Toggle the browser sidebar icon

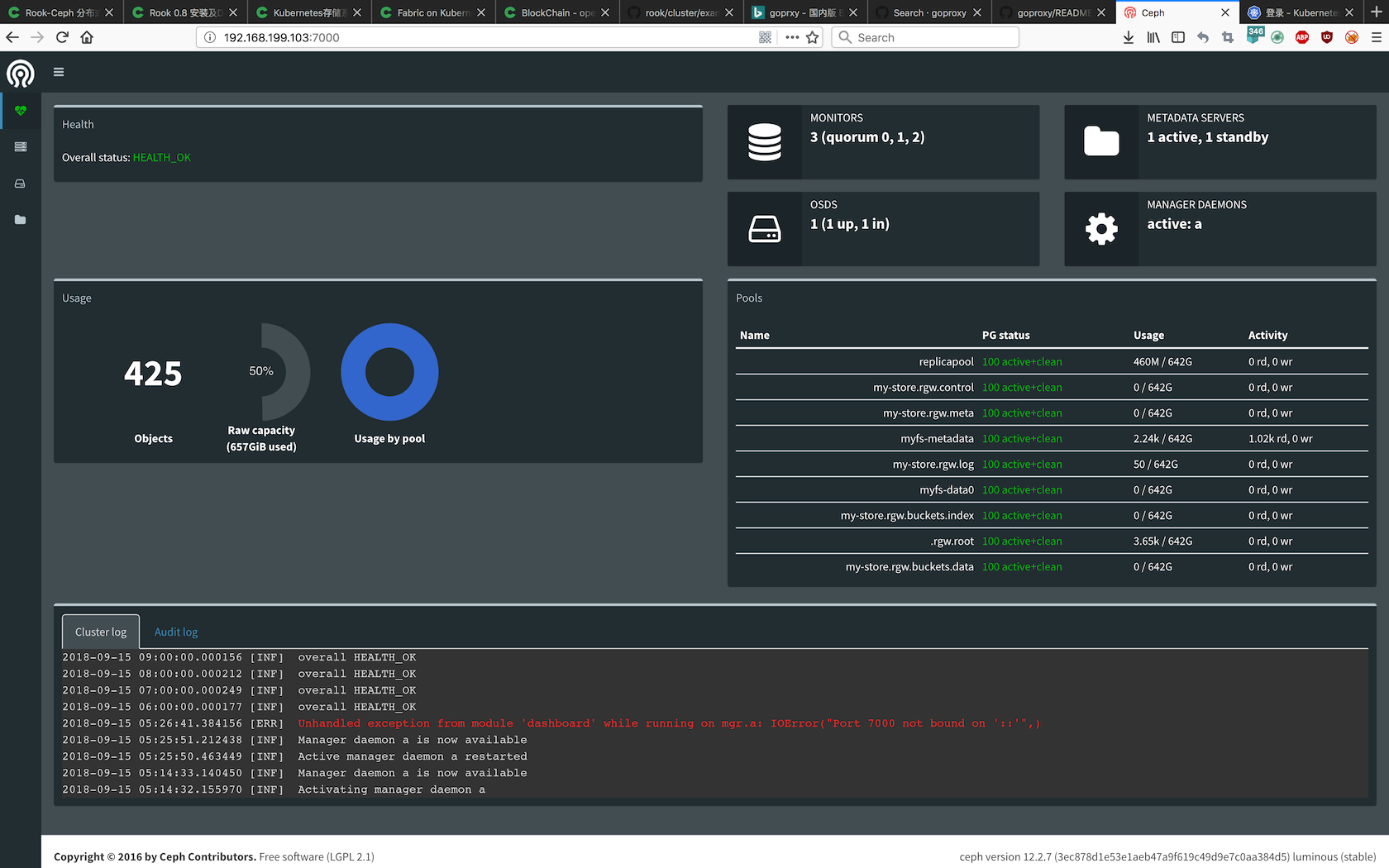pos(1178,37)
